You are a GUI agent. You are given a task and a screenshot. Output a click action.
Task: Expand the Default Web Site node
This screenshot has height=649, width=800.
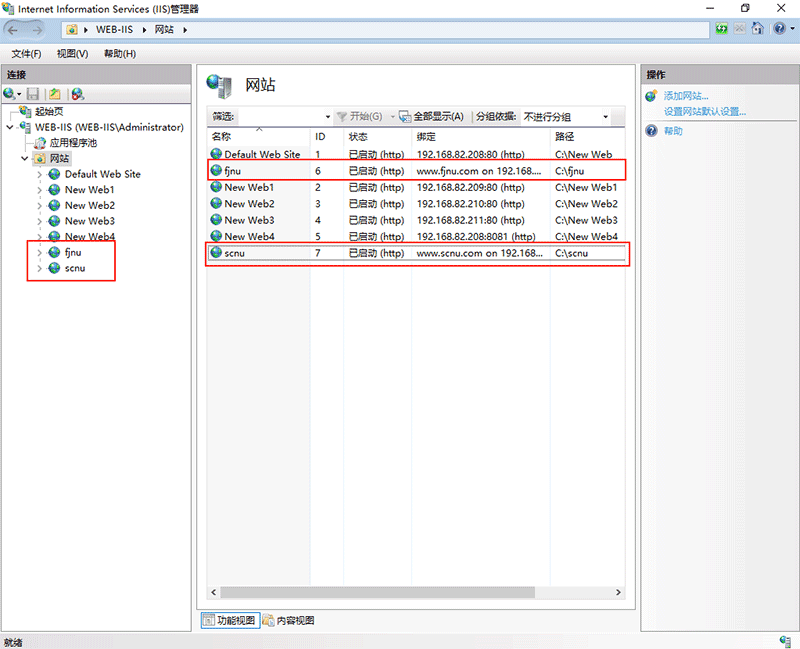pos(39,174)
